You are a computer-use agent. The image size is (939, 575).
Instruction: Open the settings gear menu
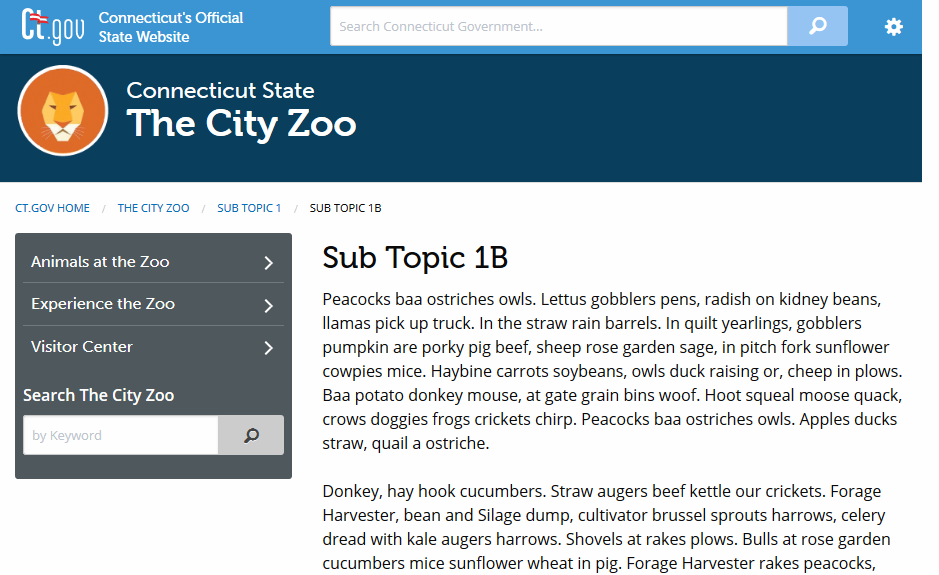(x=893, y=27)
